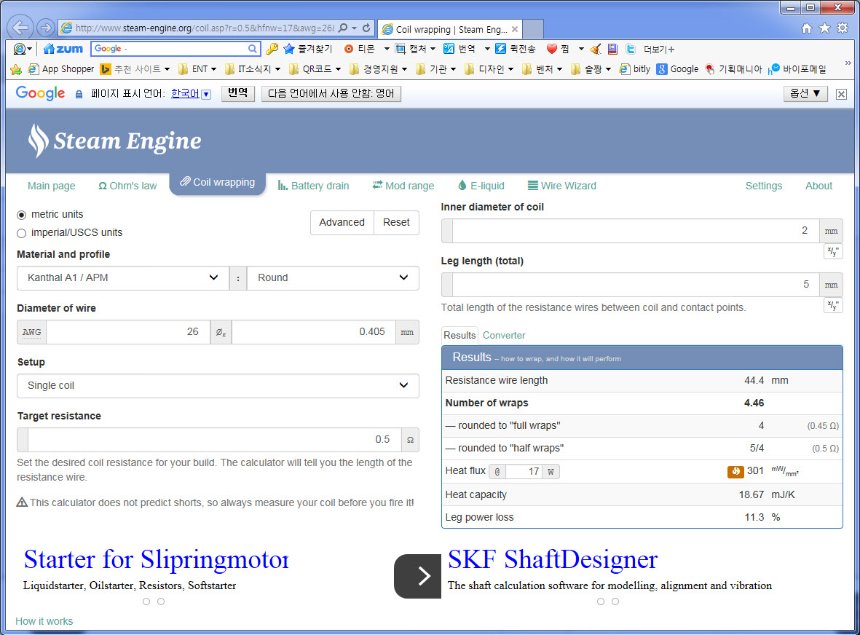
Task: Expand the QR코드 bookmarks folder
Action: [315, 69]
